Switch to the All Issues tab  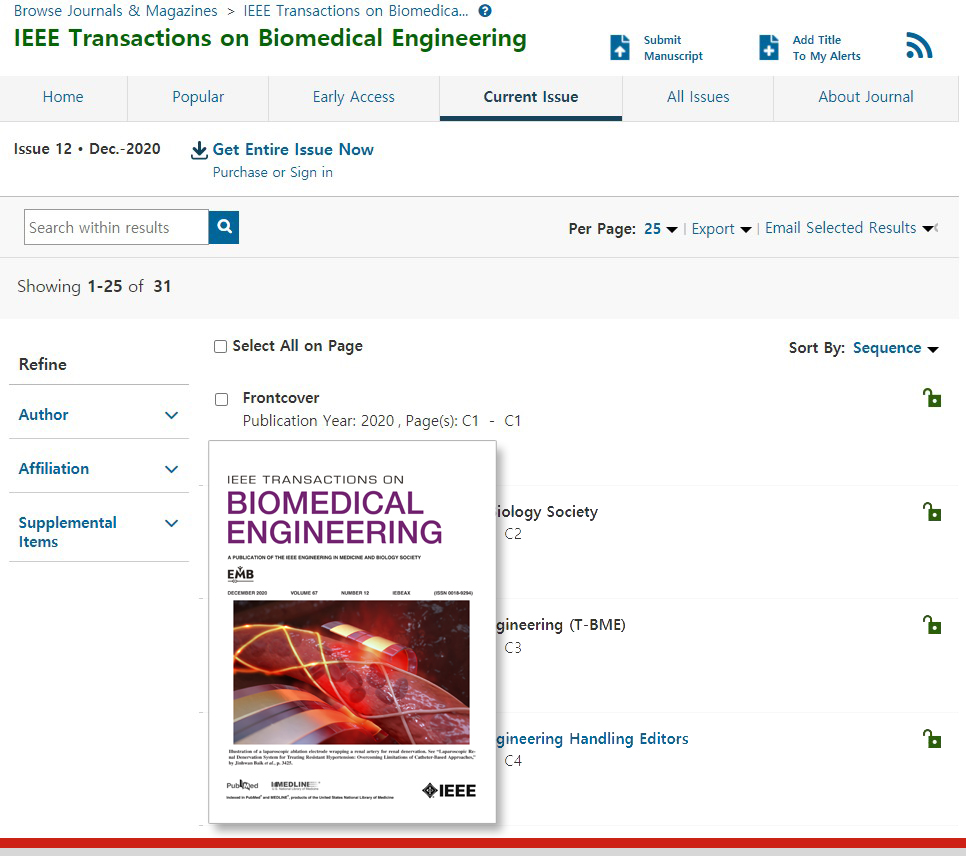click(697, 97)
